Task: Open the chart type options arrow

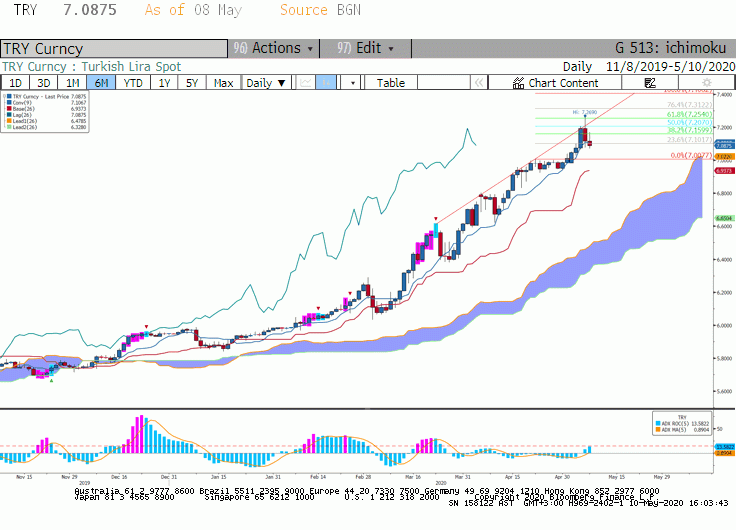Action: [x=352, y=83]
